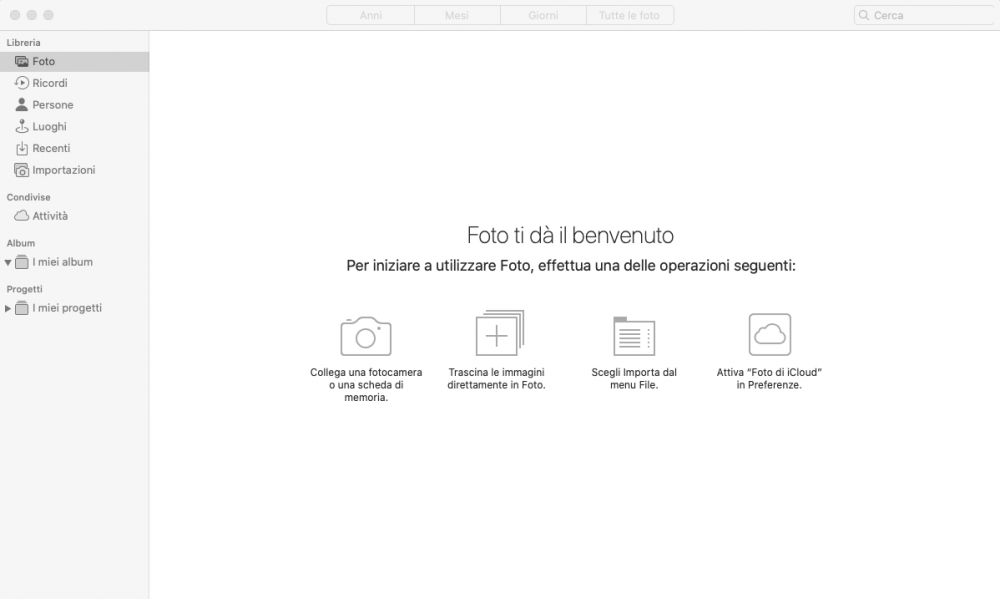This screenshot has height=599, width=1000.
Task: Switch to the Mesi view tab
Action: [457, 15]
